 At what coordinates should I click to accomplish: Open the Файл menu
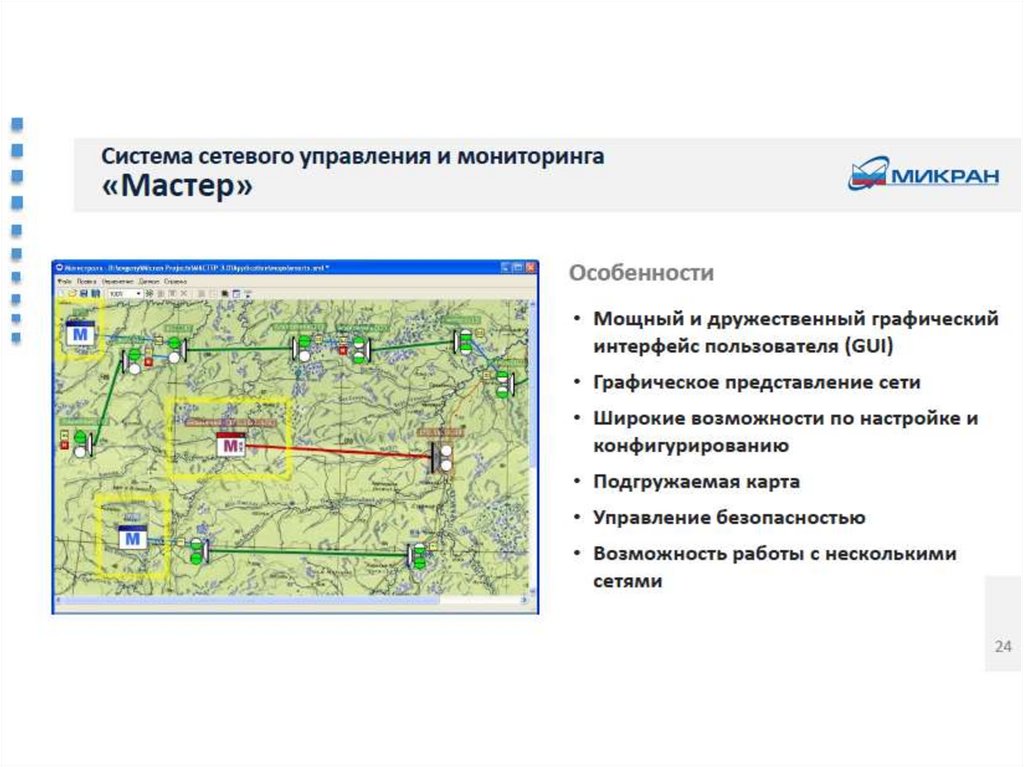point(65,282)
